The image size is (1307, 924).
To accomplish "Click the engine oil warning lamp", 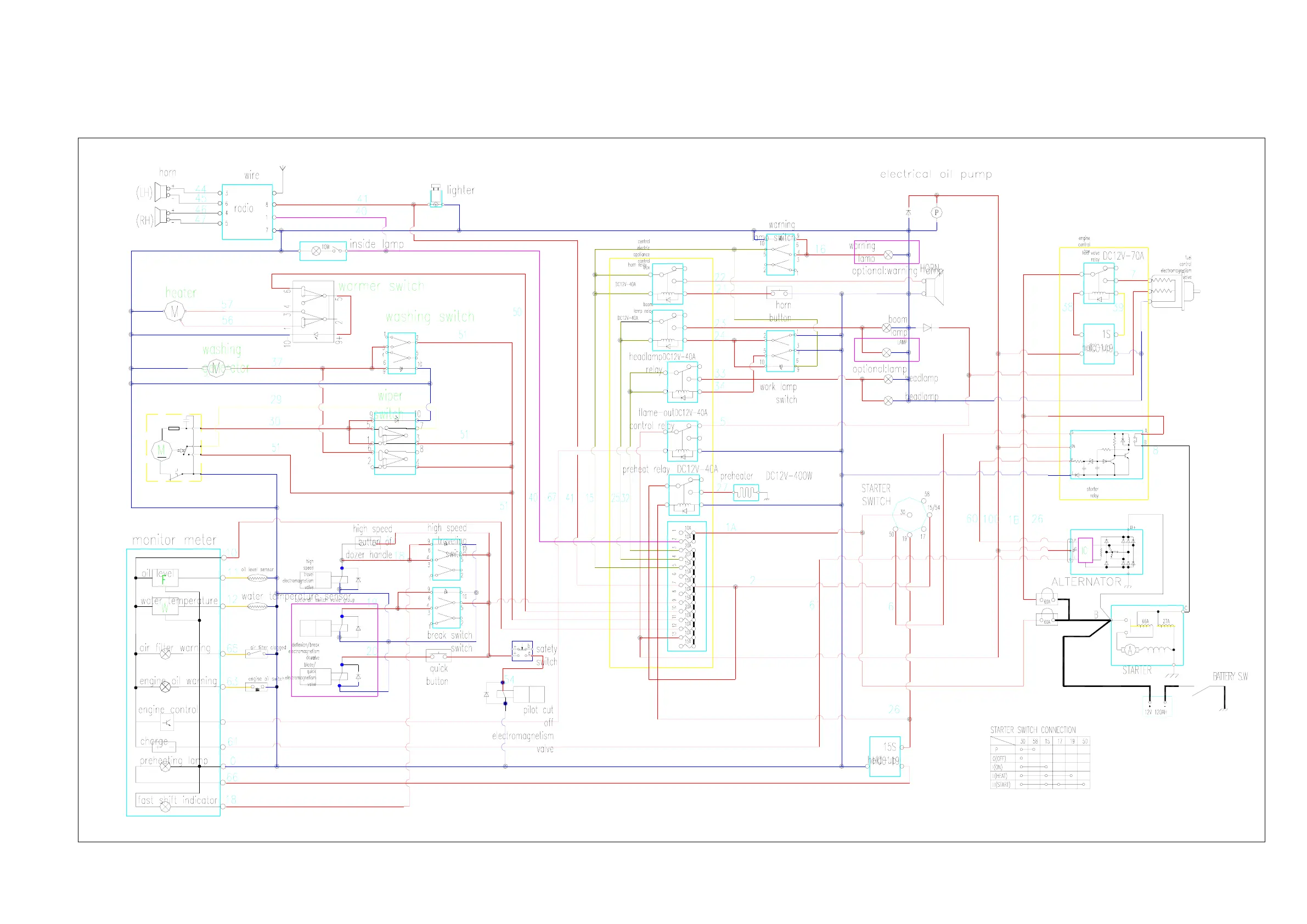I will coord(165,686).
